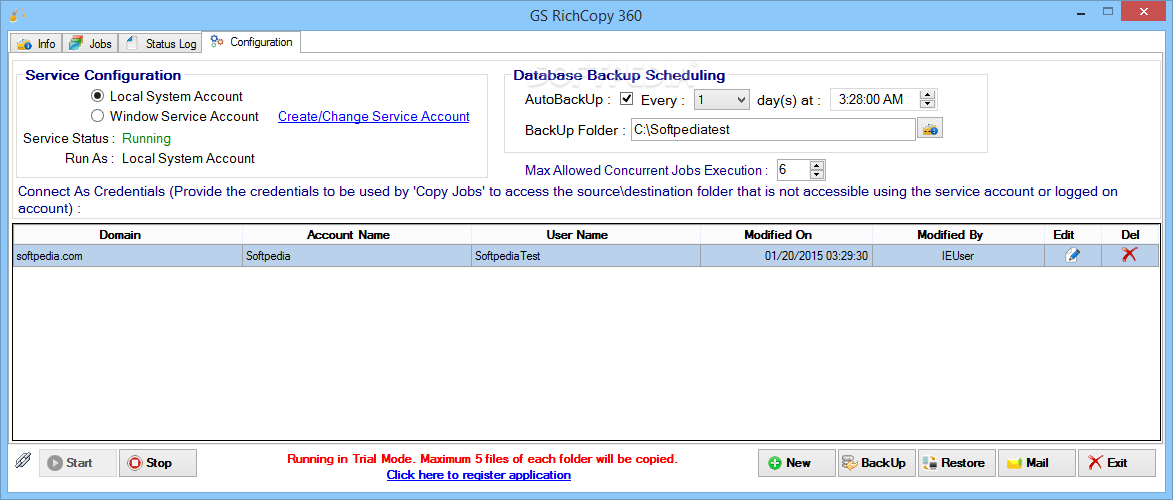Toggle the AutoBackUp checkbox
The height and width of the screenshot is (500, 1173).
coord(627,99)
